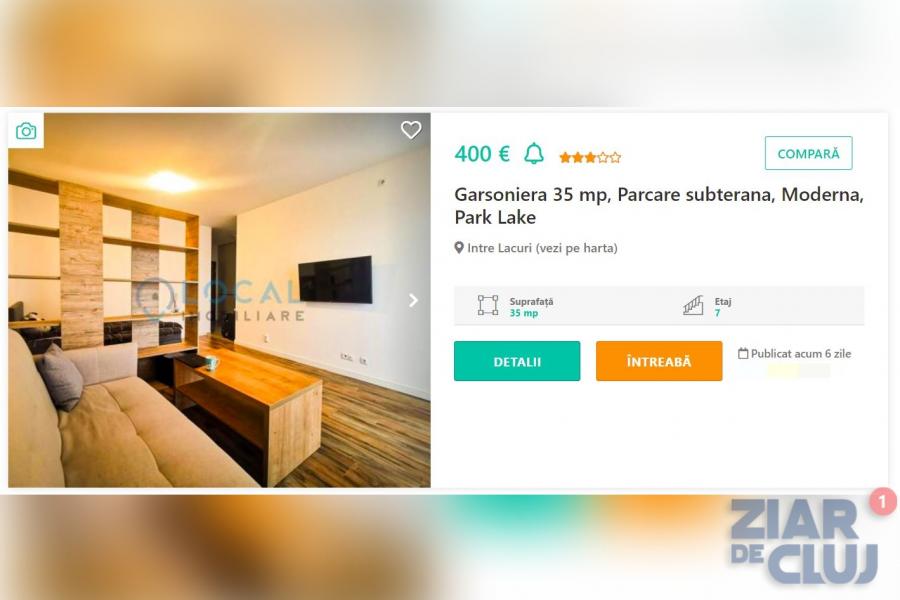Click the 400 € price
The width and height of the screenshot is (900, 600).
tap(482, 154)
